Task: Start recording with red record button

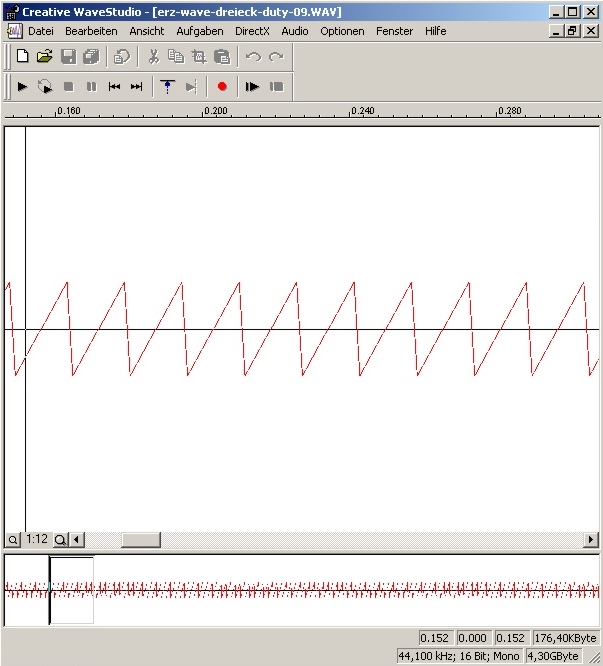Action: (x=222, y=87)
